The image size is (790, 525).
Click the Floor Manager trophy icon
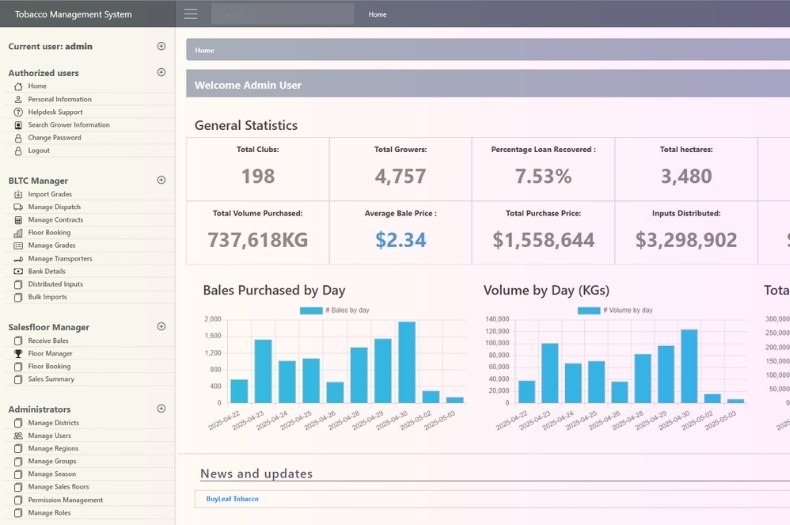[x=18, y=354]
